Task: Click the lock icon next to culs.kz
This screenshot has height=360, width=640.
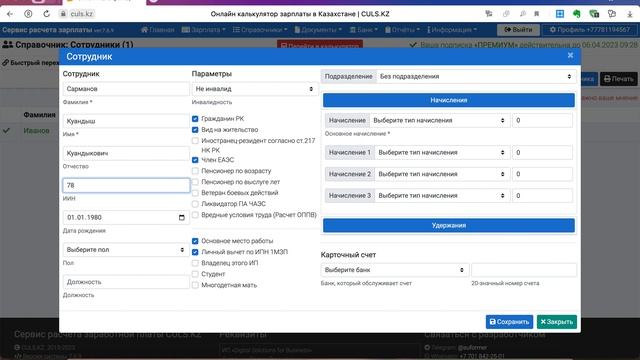Action: coord(62,14)
